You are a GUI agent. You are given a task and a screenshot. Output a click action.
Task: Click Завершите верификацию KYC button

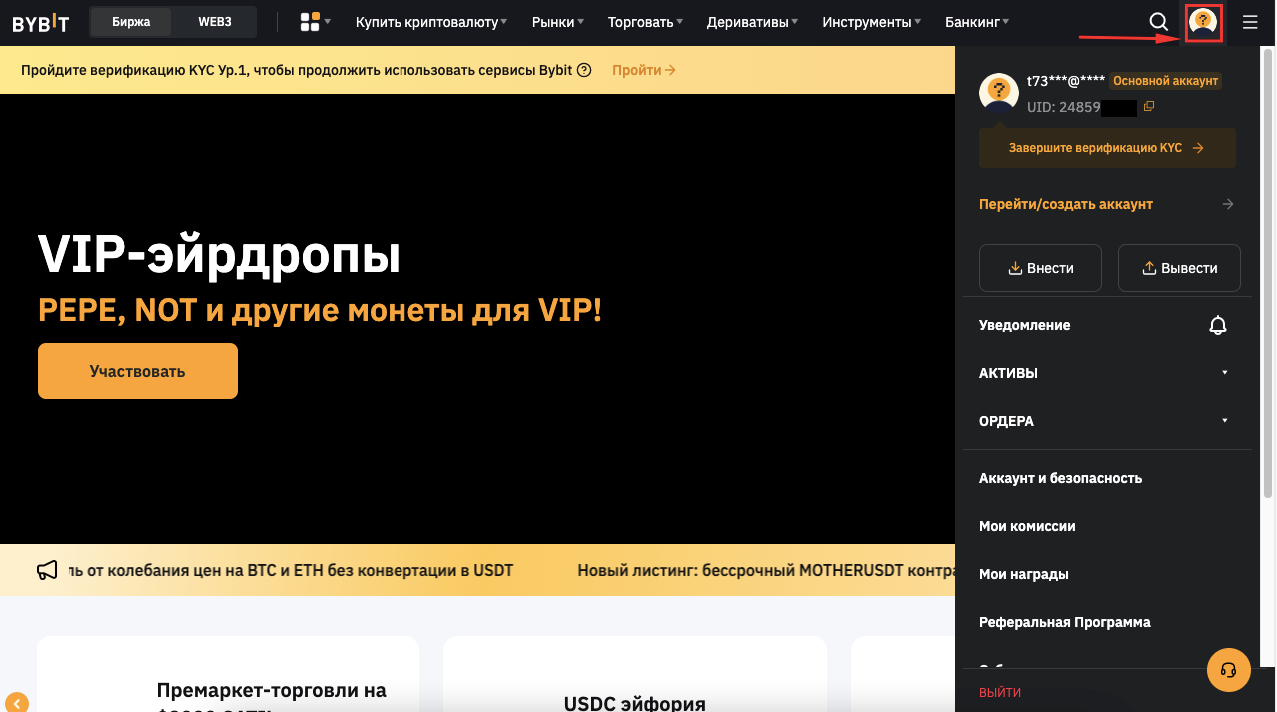[x=1107, y=148]
